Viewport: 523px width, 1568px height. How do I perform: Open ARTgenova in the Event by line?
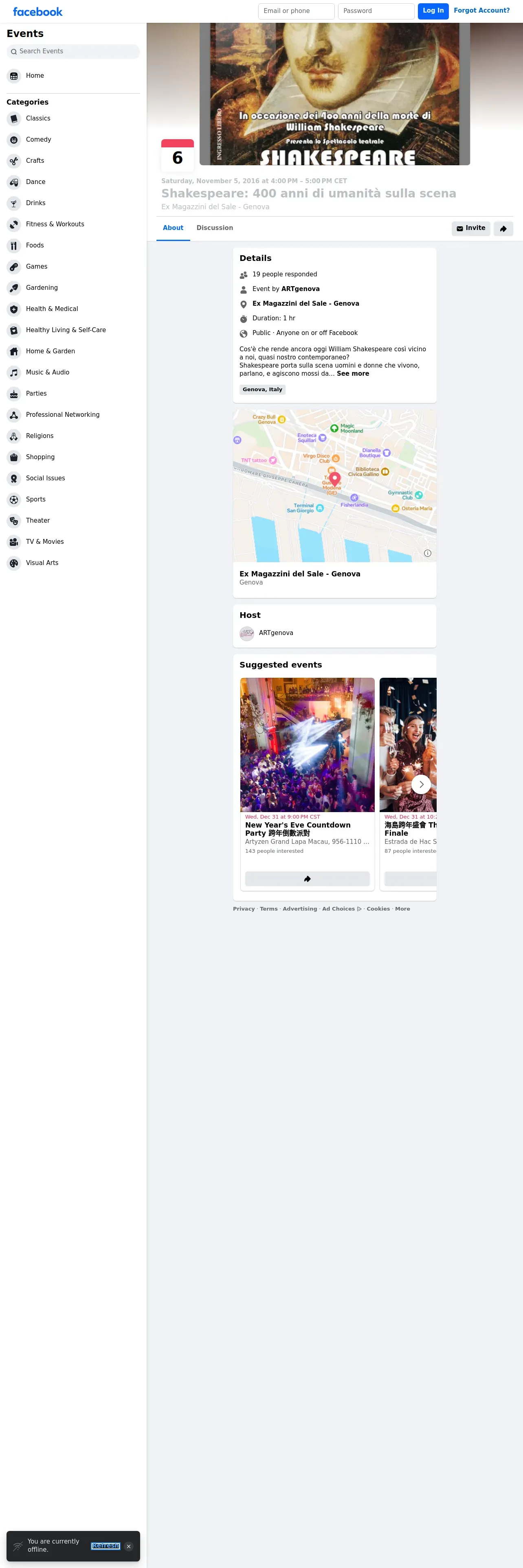[x=300, y=289]
